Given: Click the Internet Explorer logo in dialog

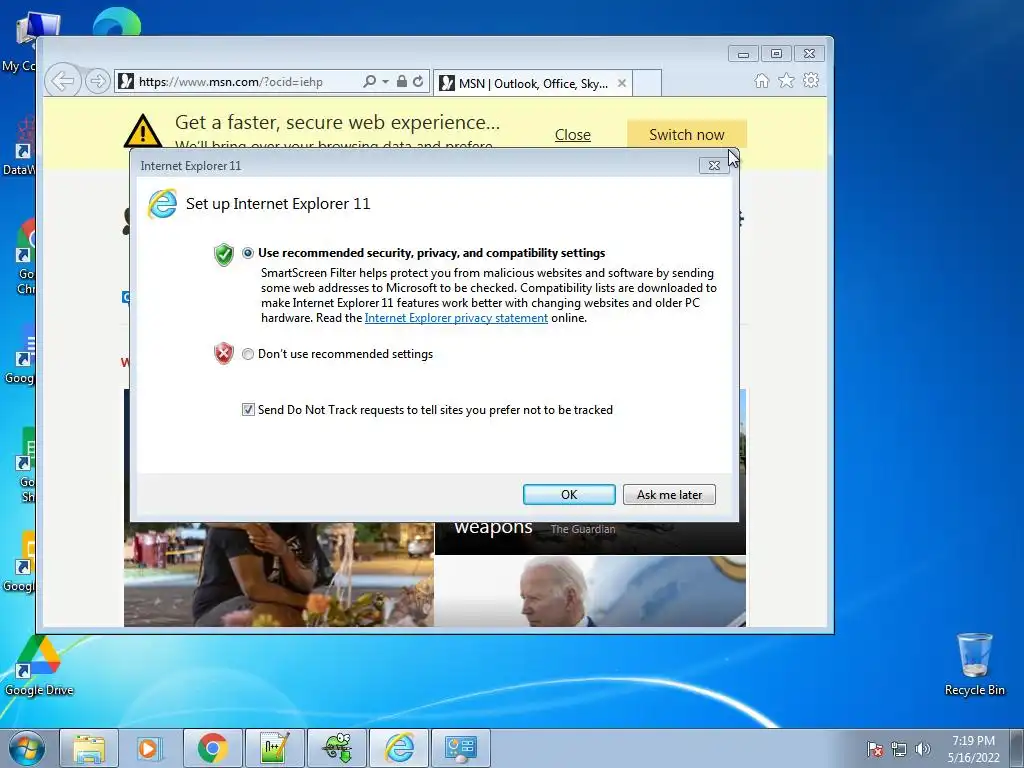Looking at the screenshot, I should coord(162,204).
